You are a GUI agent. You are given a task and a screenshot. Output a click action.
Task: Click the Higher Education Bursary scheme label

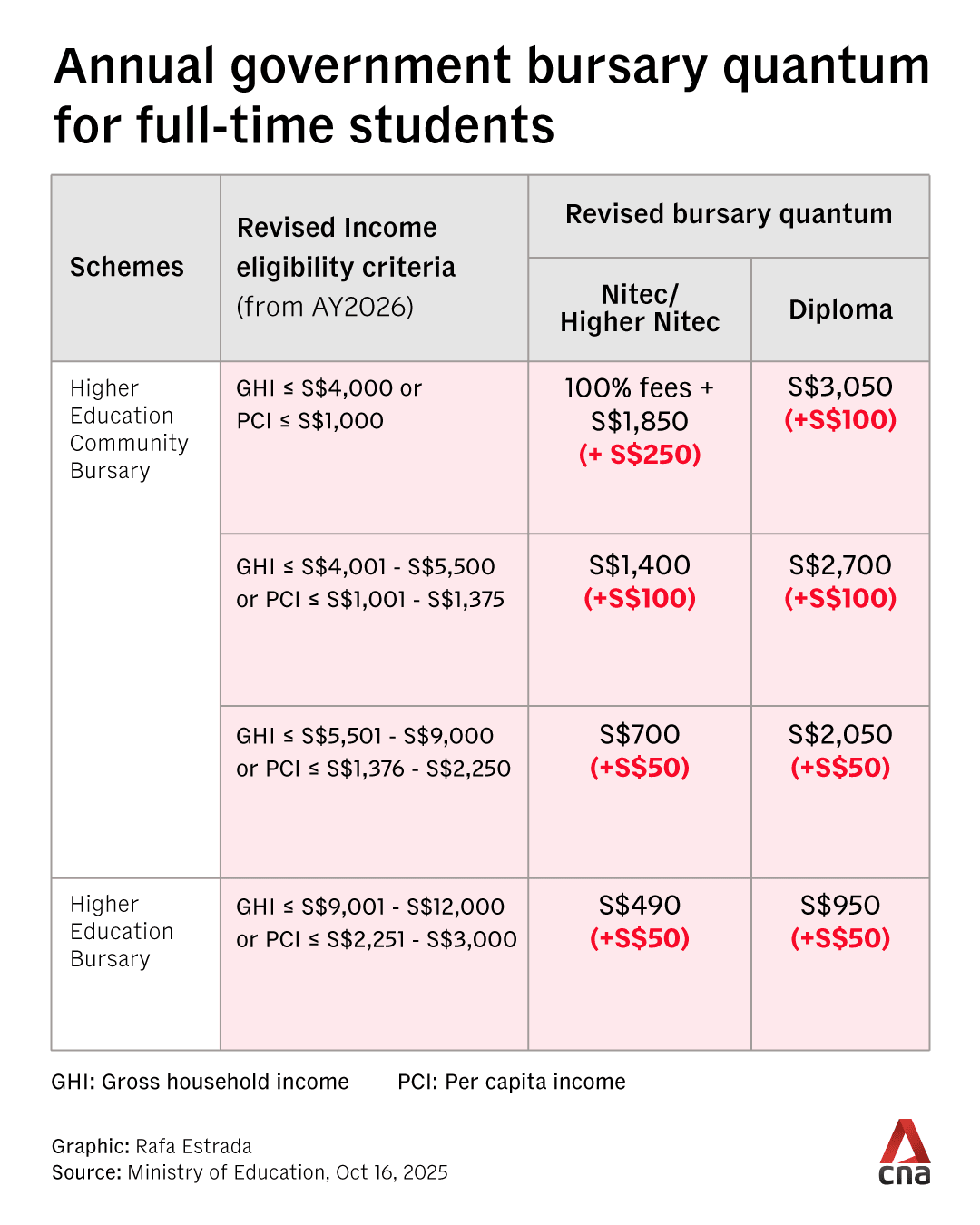[x=122, y=931]
